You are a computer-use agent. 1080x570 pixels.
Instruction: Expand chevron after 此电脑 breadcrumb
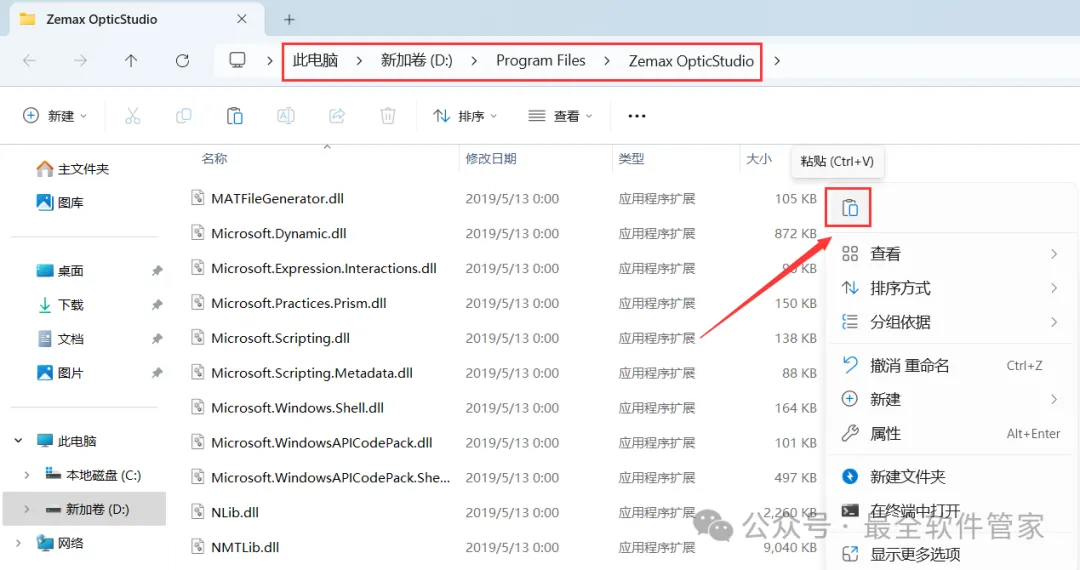click(359, 61)
